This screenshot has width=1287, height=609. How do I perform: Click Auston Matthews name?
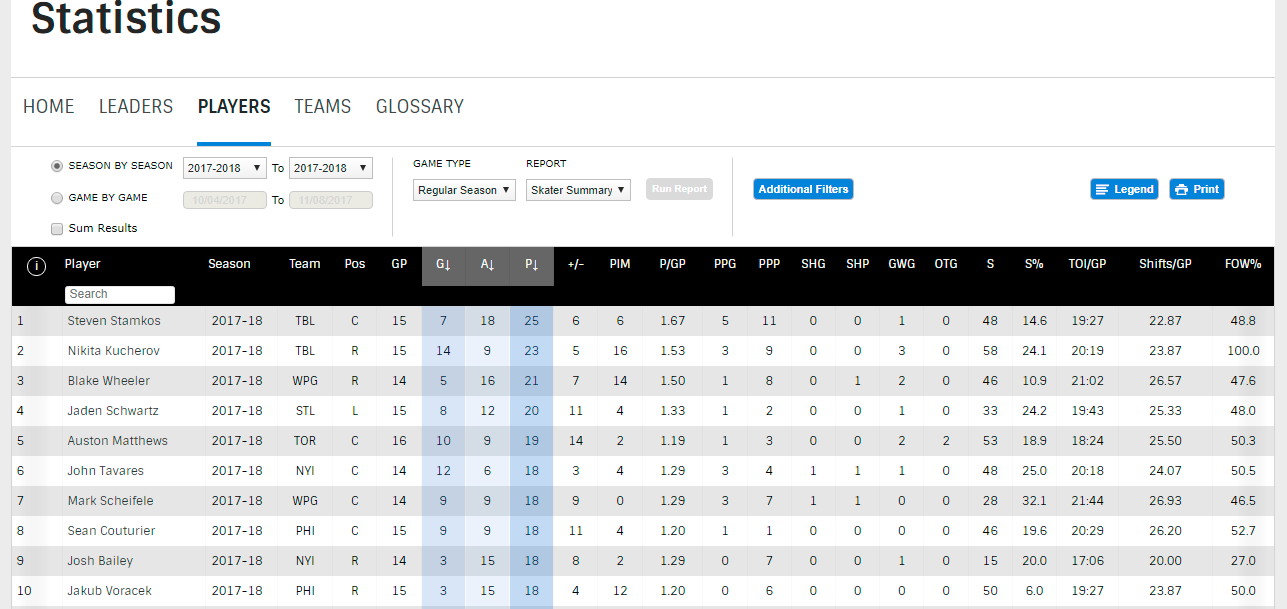pos(117,441)
